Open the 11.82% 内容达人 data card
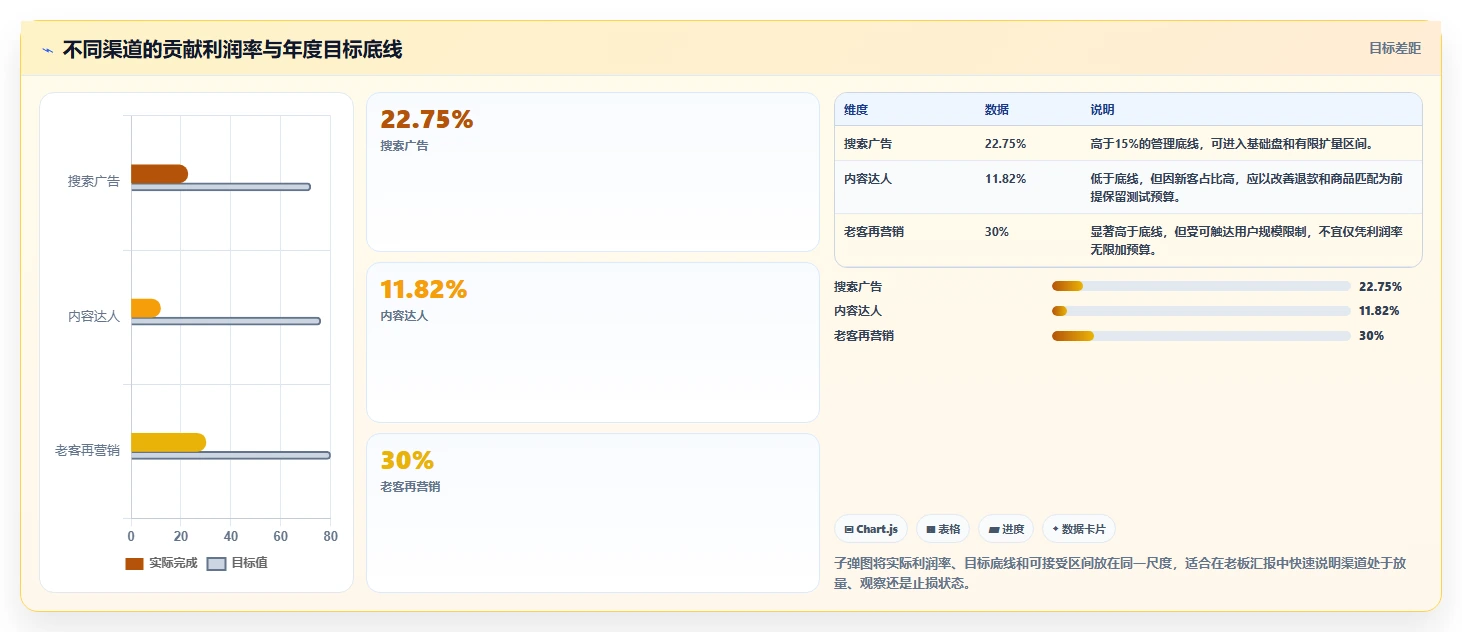This screenshot has height=632, width=1462. pos(593,342)
